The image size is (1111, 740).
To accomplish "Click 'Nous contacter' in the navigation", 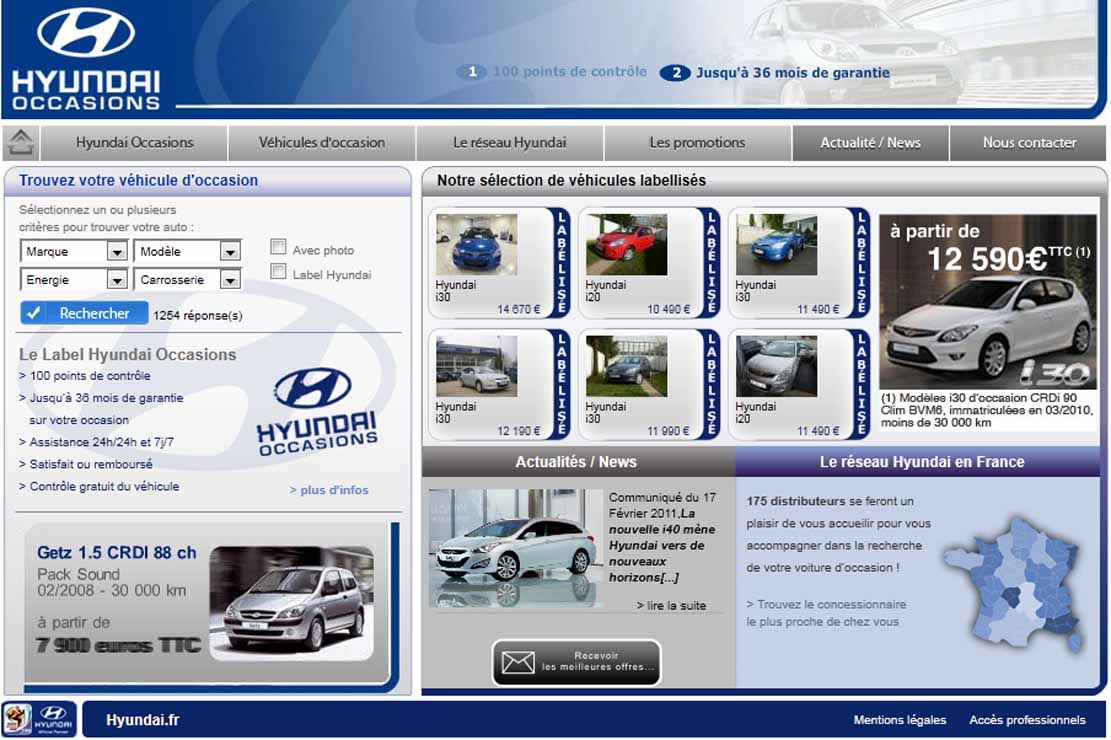I will [x=1029, y=142].
